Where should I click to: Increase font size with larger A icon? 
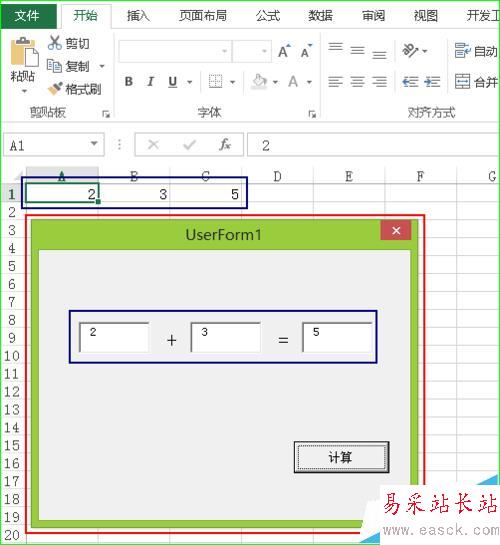[x=284, y=51]
